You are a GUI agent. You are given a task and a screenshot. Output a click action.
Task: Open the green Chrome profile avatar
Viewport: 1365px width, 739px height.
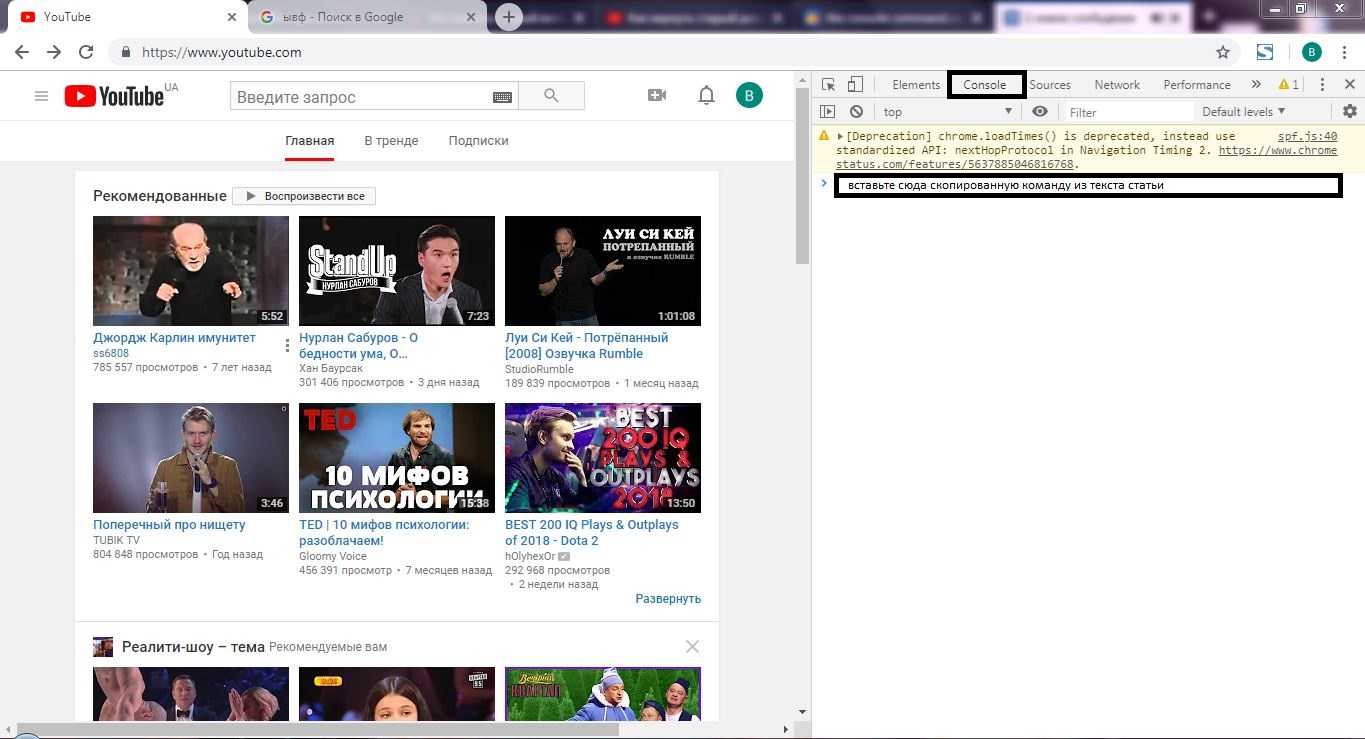tap(1311, 52)
